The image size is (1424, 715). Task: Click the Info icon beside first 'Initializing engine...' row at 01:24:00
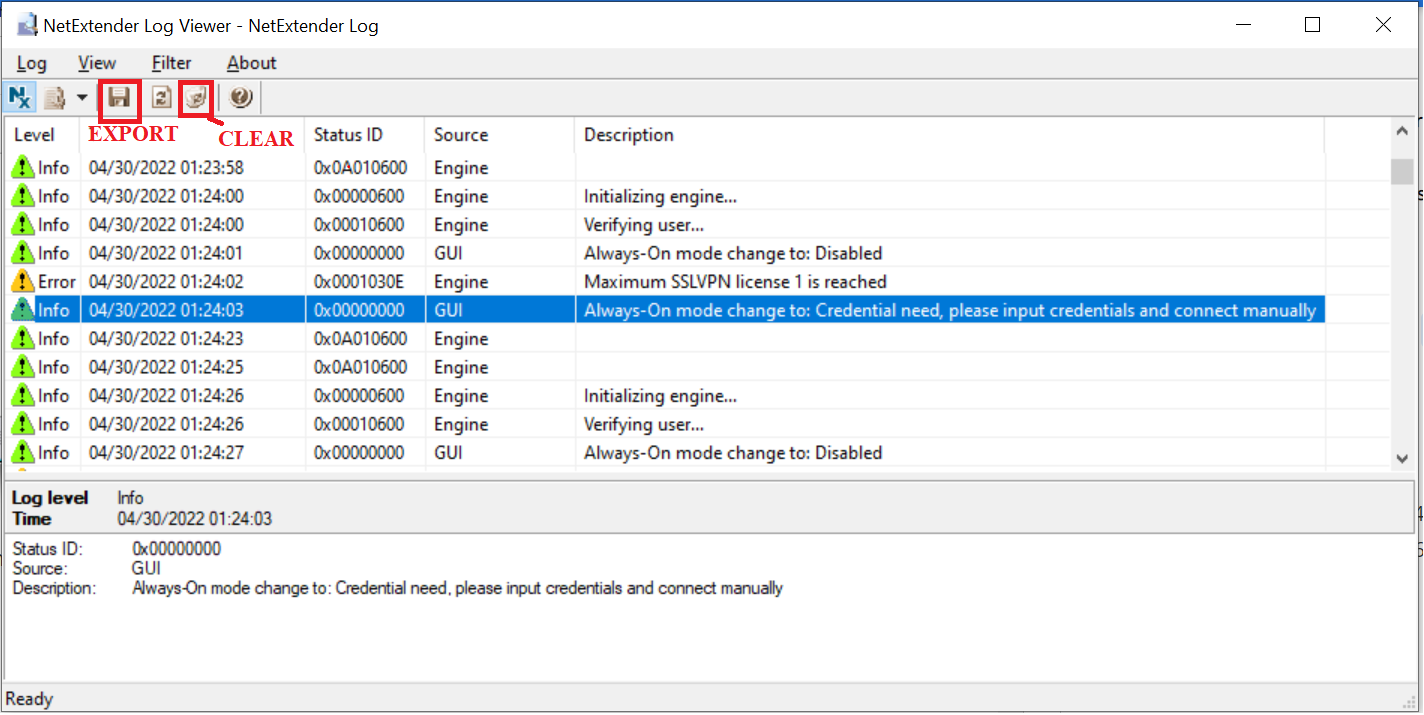23,196
